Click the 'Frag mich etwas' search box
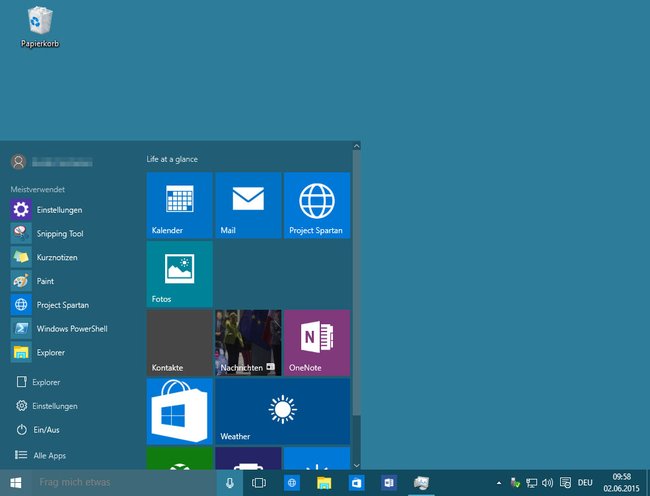 124,483
